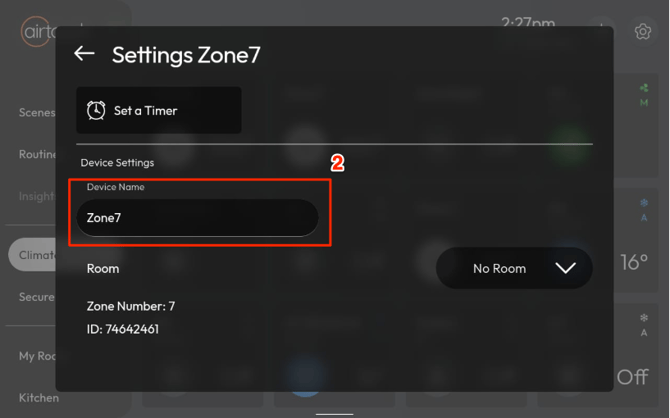
Task: Select Kitchen in the sidebar
Action: tap(39, 397)
